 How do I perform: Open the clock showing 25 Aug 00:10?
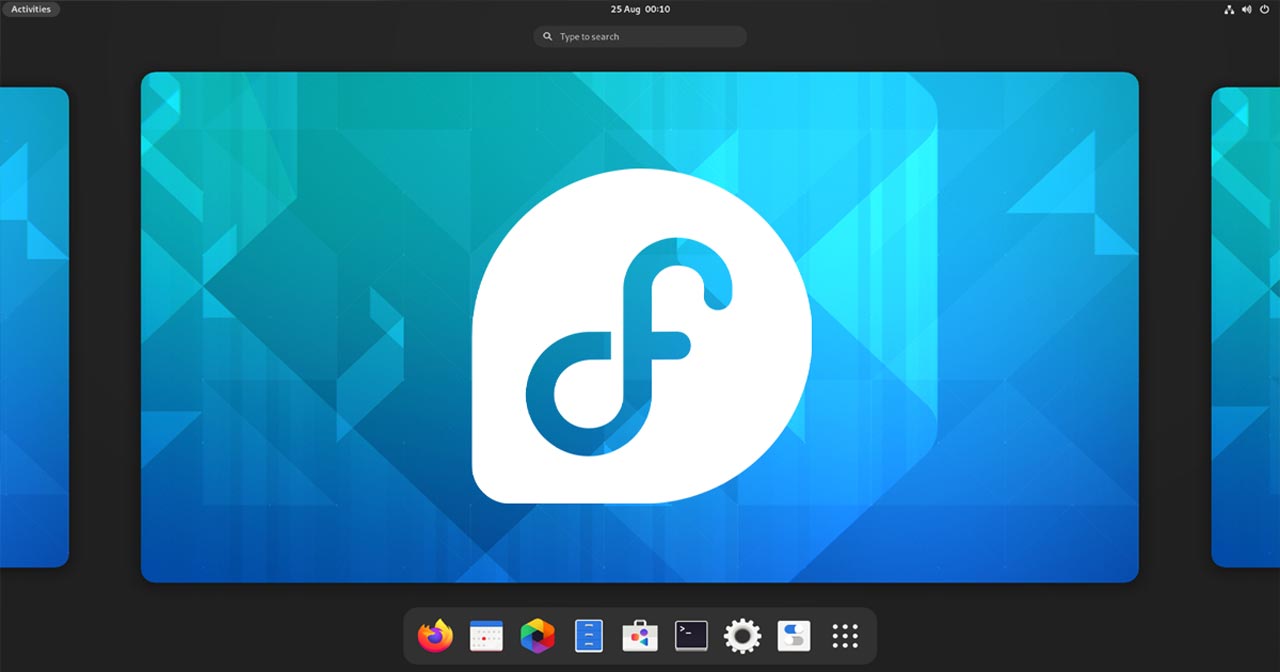click(x=640, y=9)
